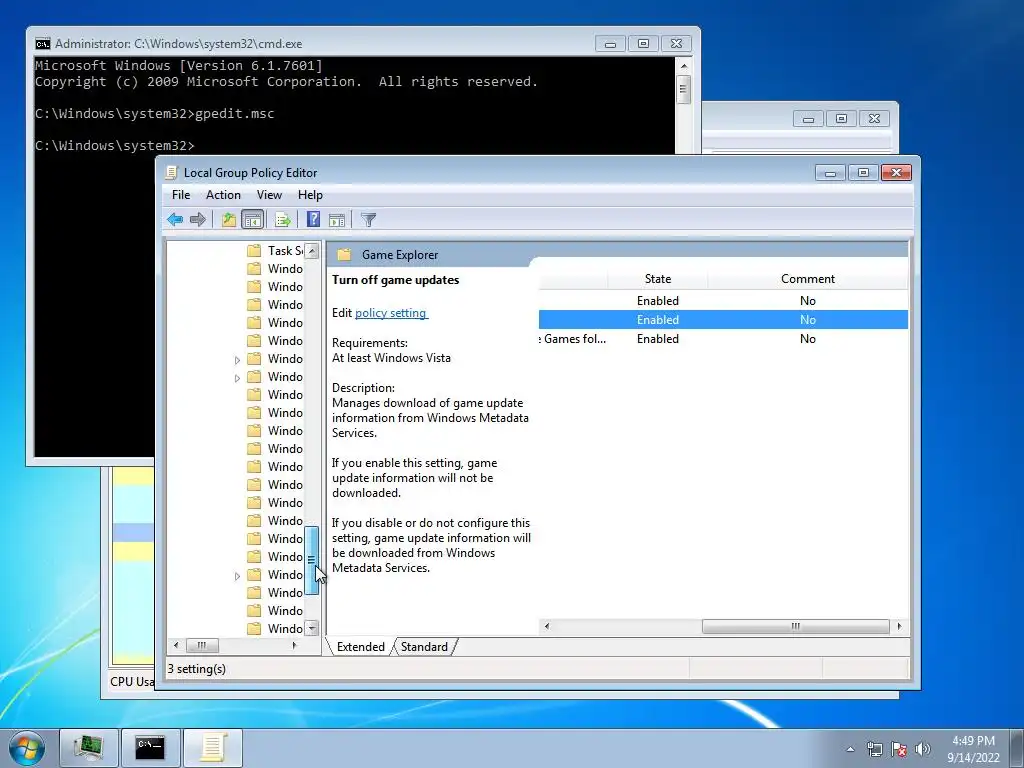
Task: Sort by the State column header
Action: click(658, 279)
